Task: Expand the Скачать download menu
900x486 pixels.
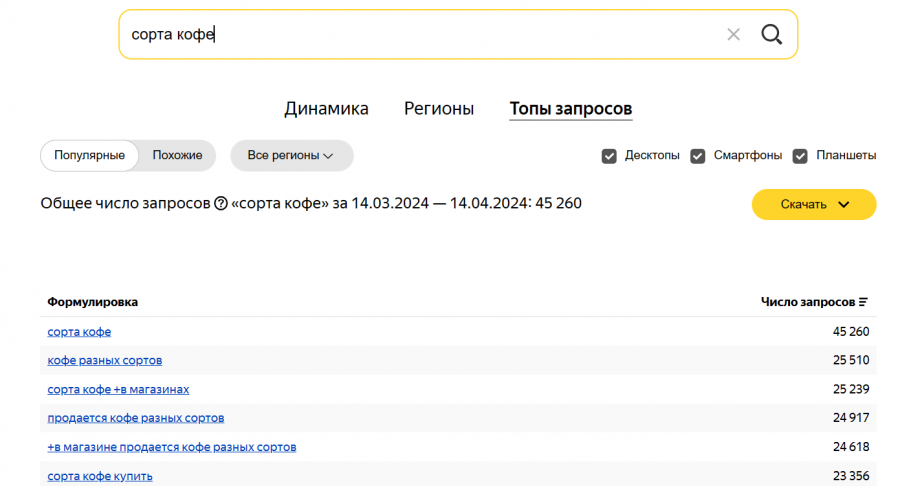Action: [814, 204]
